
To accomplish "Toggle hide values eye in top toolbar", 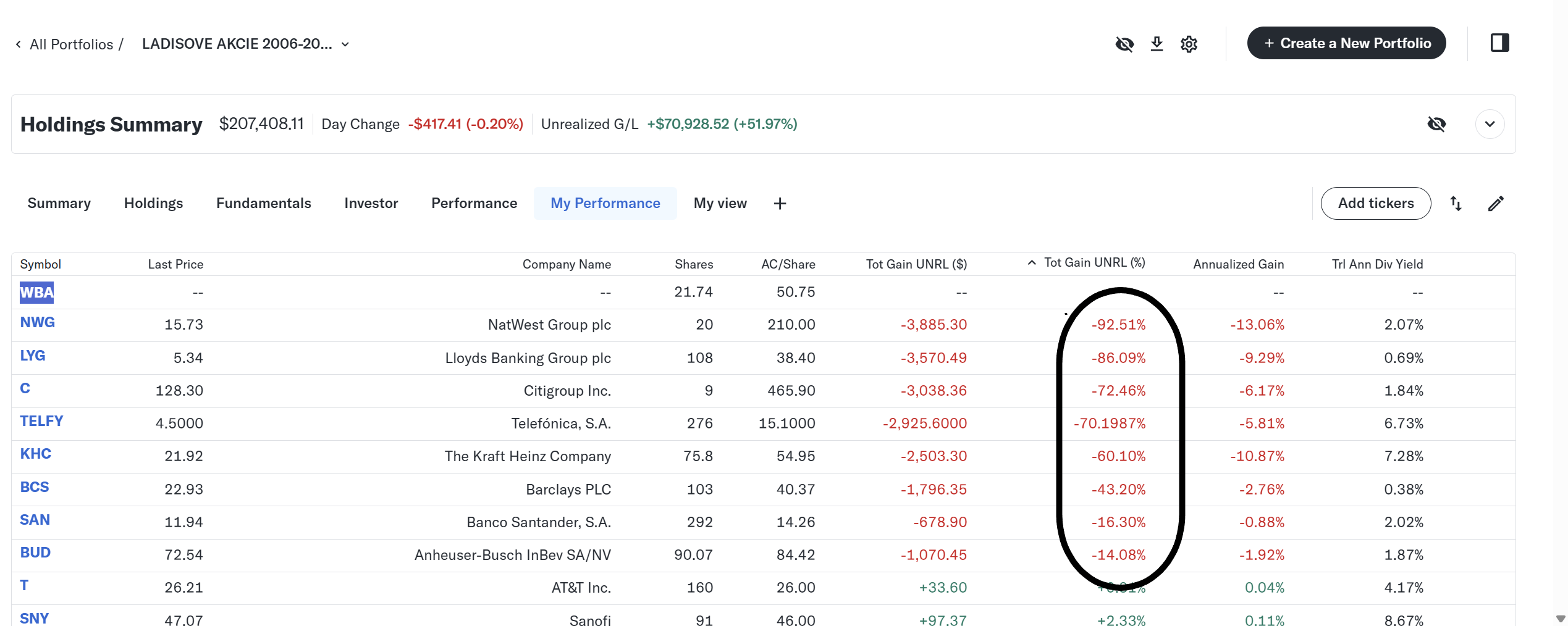I will click(x=1124, y=44).
